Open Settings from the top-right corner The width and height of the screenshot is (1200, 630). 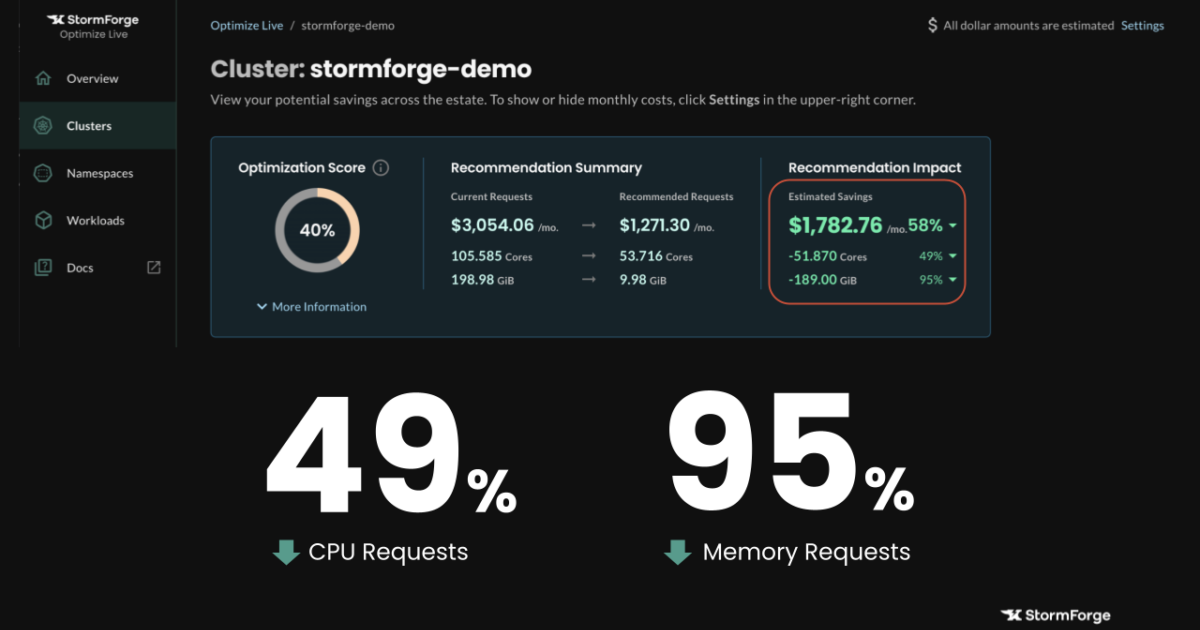point(1142,25)
